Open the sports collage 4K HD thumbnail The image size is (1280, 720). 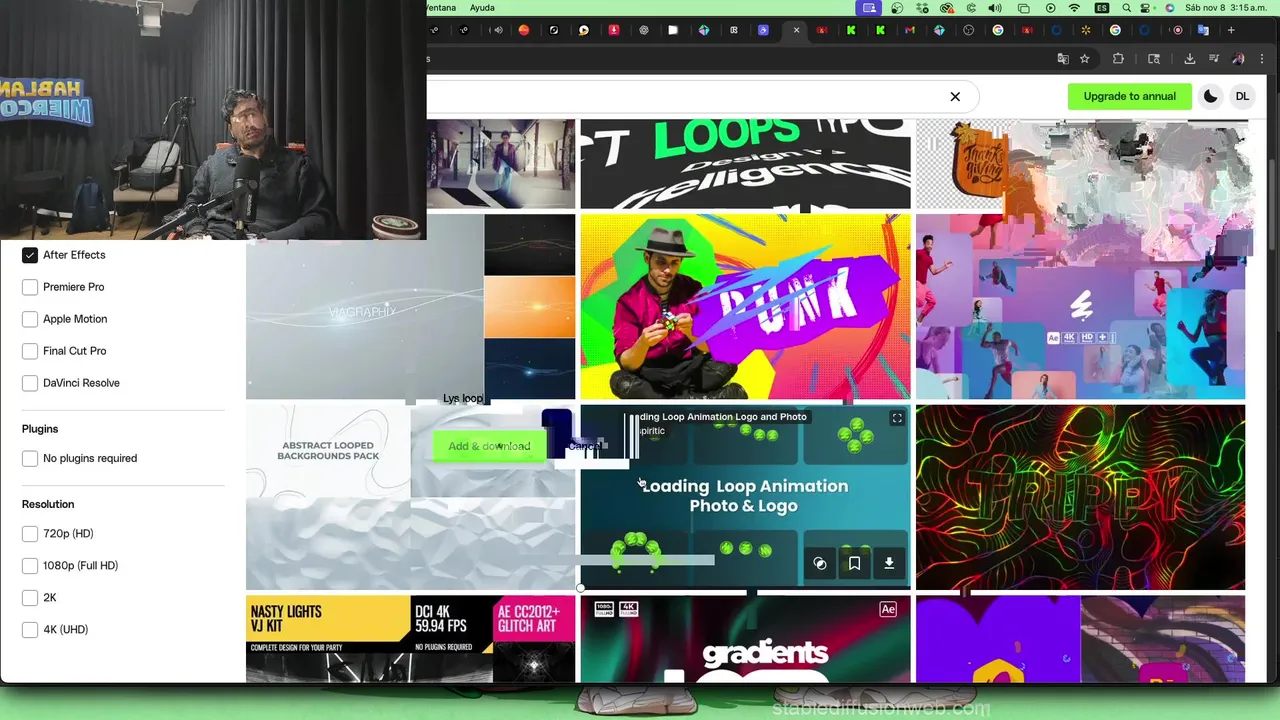tap(1080, 306)
